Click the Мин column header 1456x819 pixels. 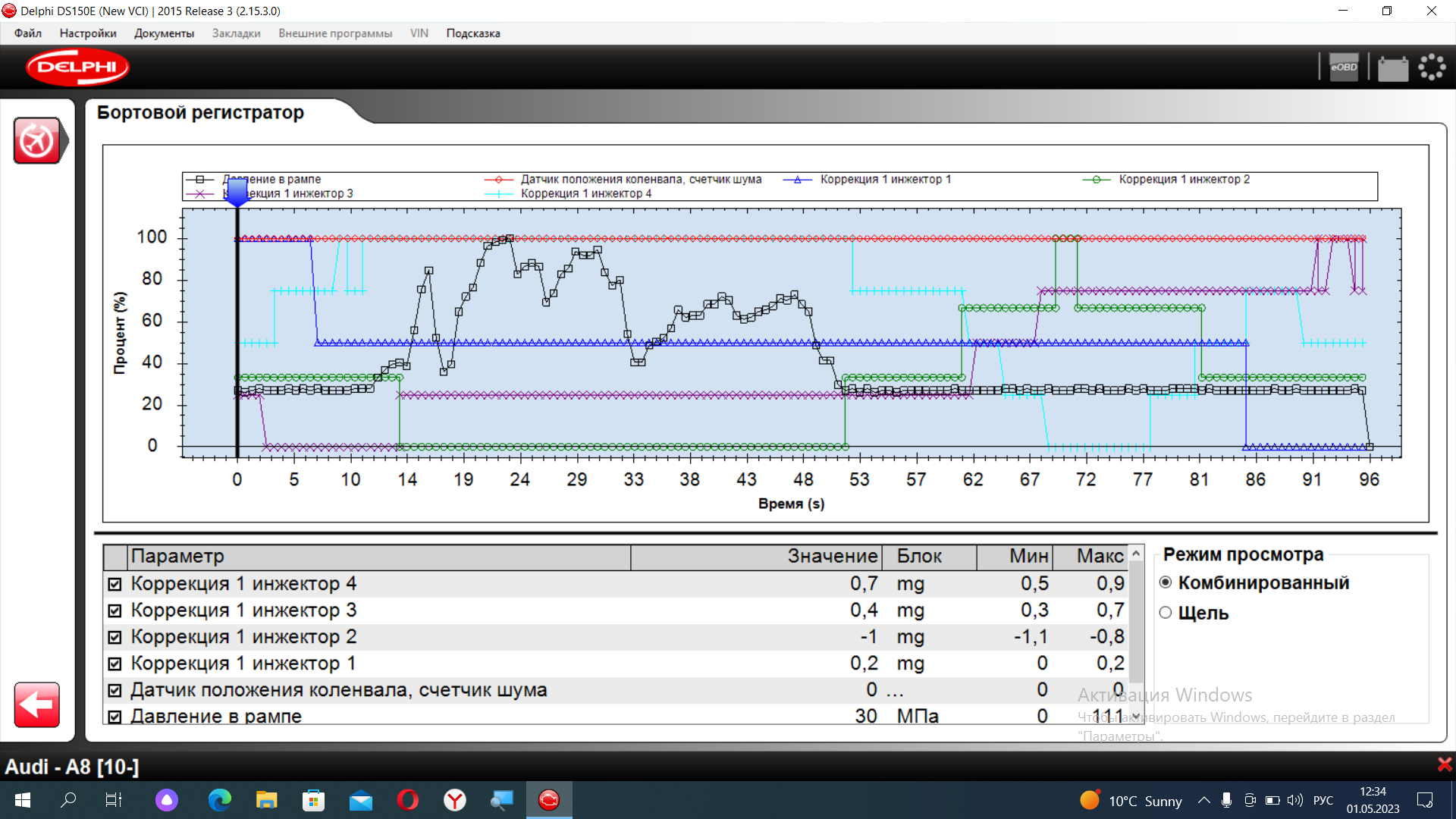tap(1015, 557)
